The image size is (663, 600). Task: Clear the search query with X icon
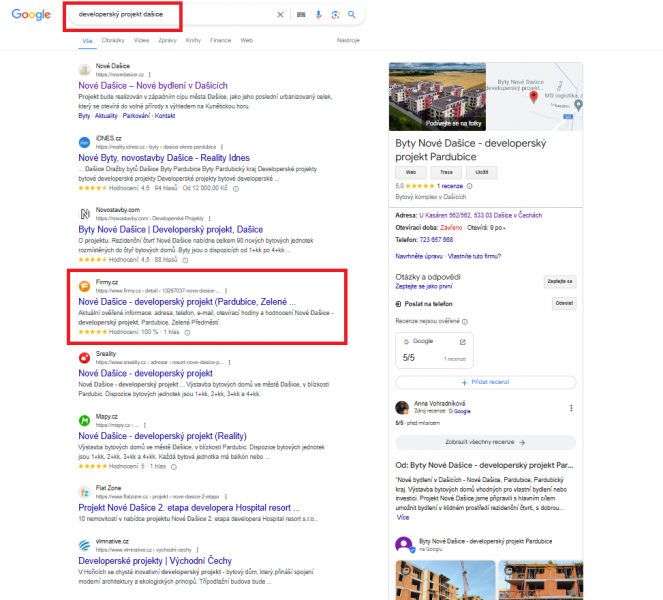point(280,15)
